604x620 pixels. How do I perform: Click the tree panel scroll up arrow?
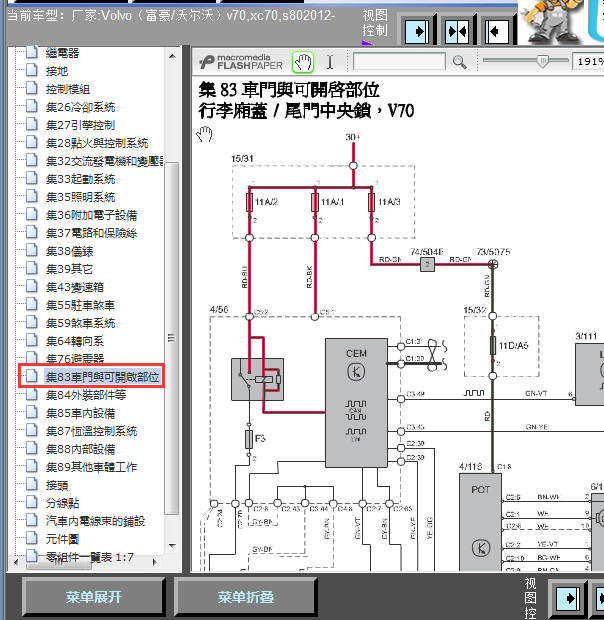(x=172, y=57)
